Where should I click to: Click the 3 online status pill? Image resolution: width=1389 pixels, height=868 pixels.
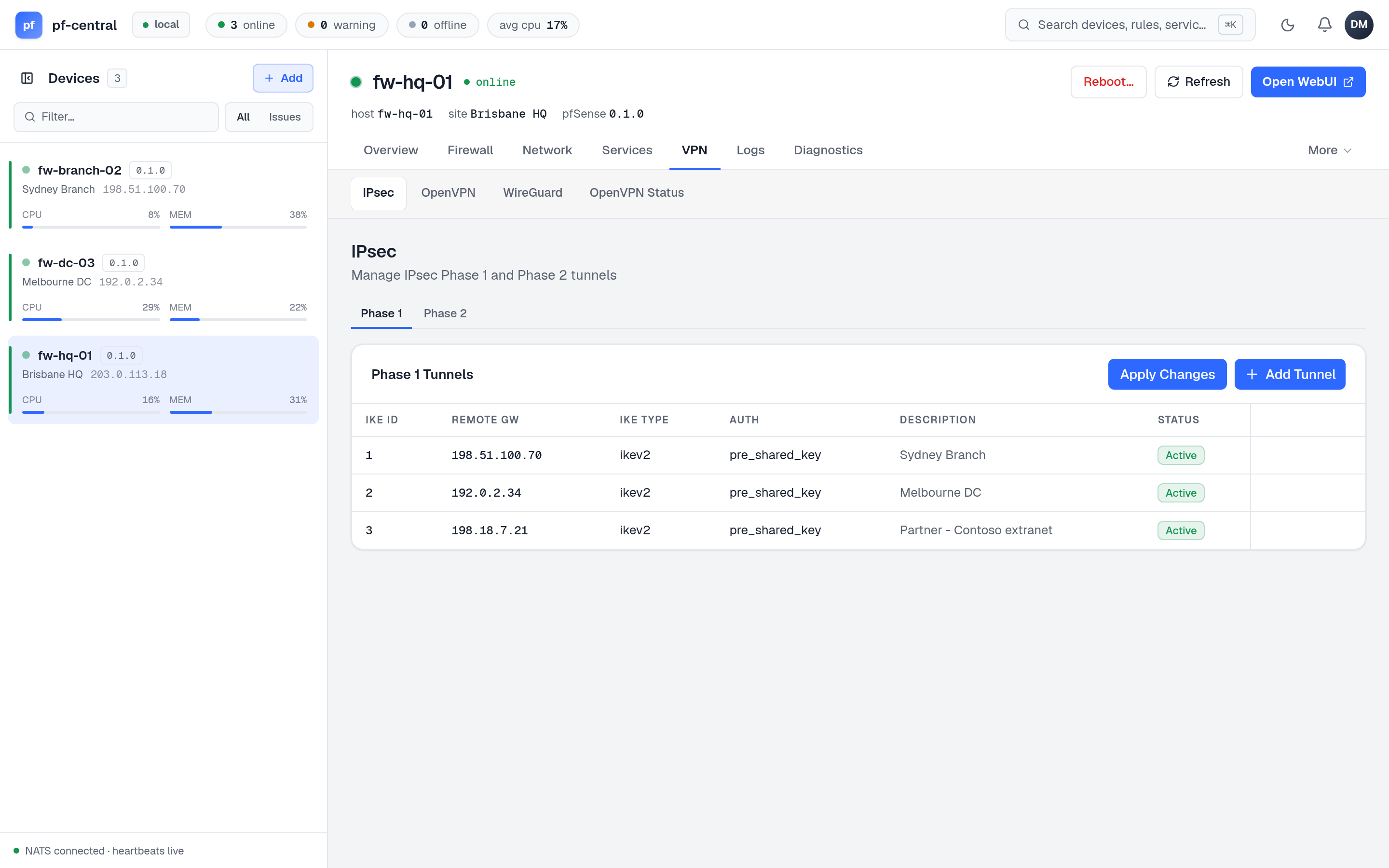pos(246,25)
